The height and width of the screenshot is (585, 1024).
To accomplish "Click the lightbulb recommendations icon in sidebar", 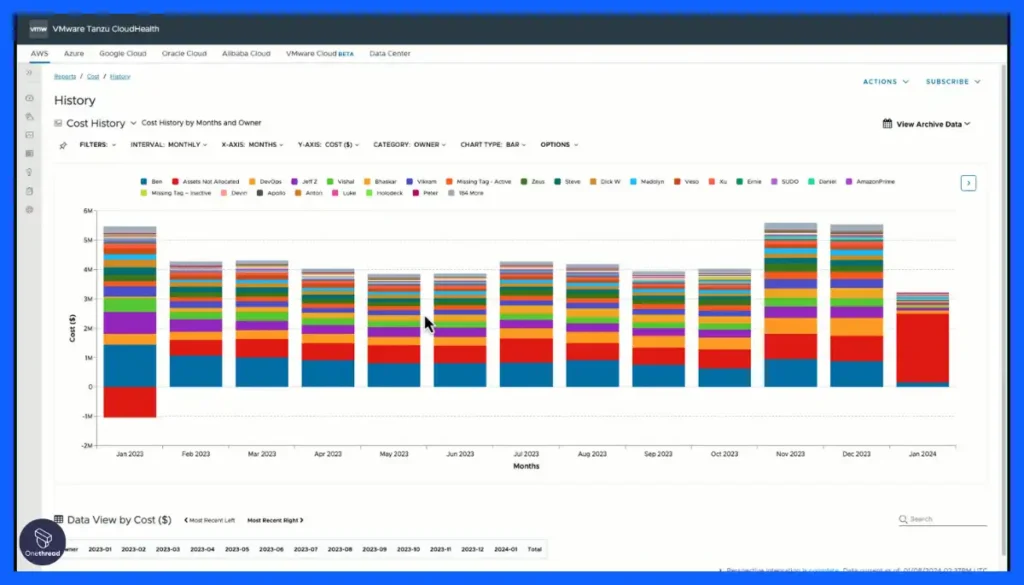I will [x=29, y=172].
